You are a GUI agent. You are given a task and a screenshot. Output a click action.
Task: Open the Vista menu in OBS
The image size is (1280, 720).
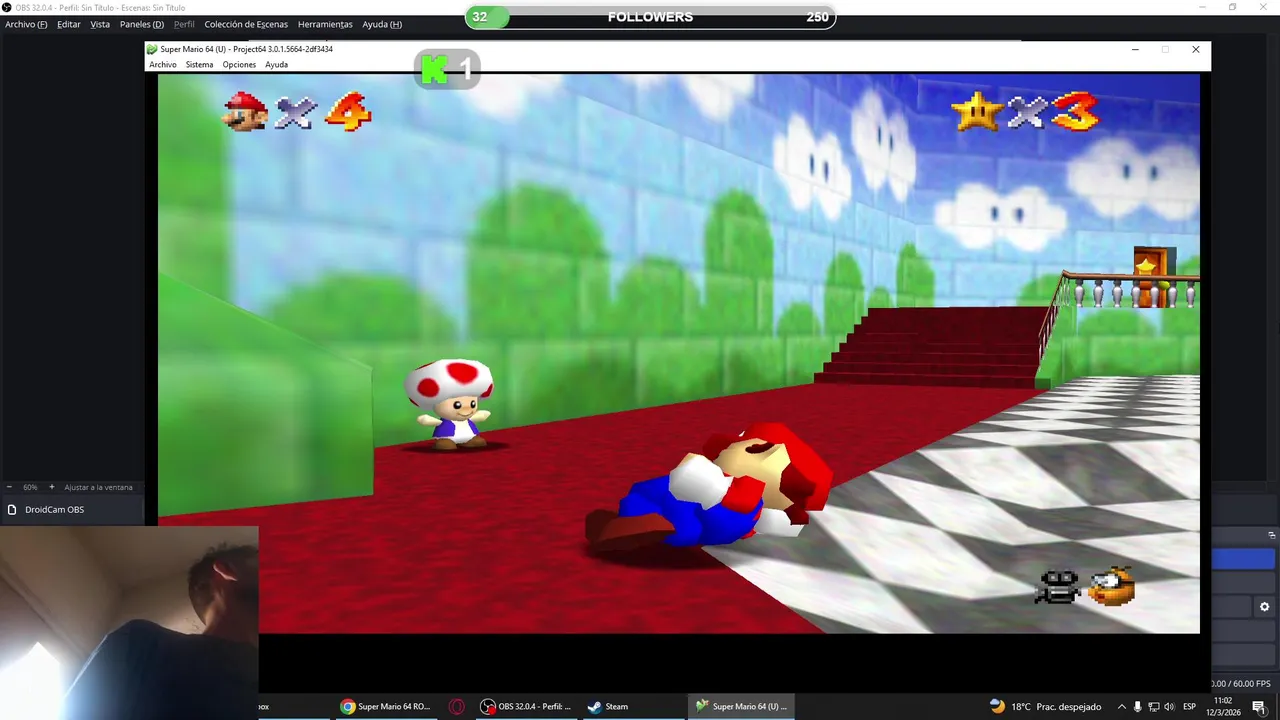pos(100,24)
